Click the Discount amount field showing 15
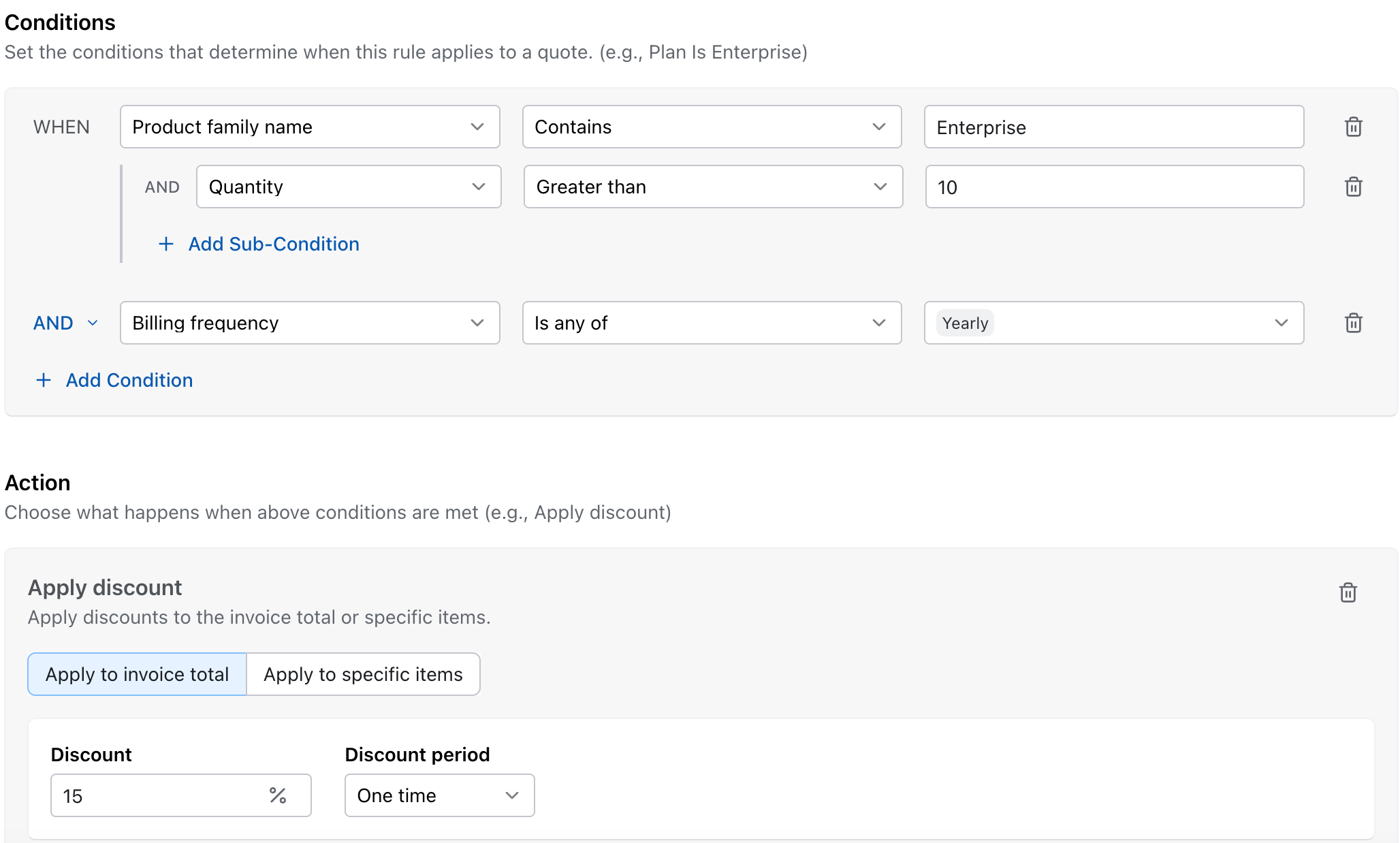1400x843 pixels. coord(180,795)
